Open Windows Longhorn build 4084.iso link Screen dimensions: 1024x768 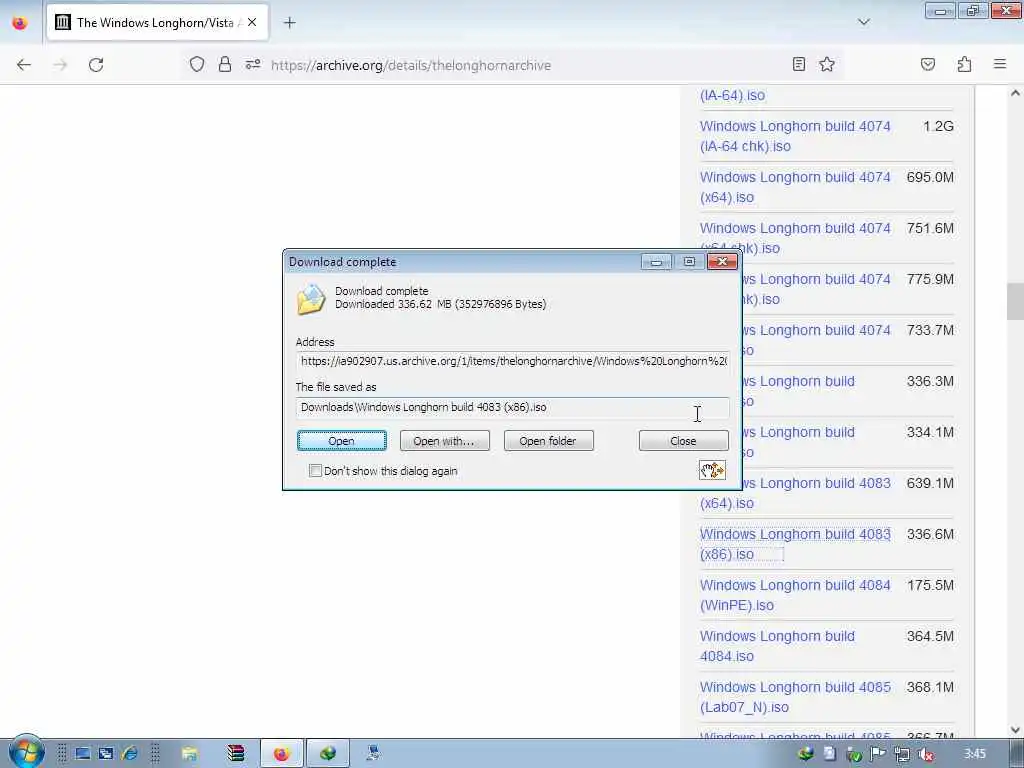tap(777, 646)
